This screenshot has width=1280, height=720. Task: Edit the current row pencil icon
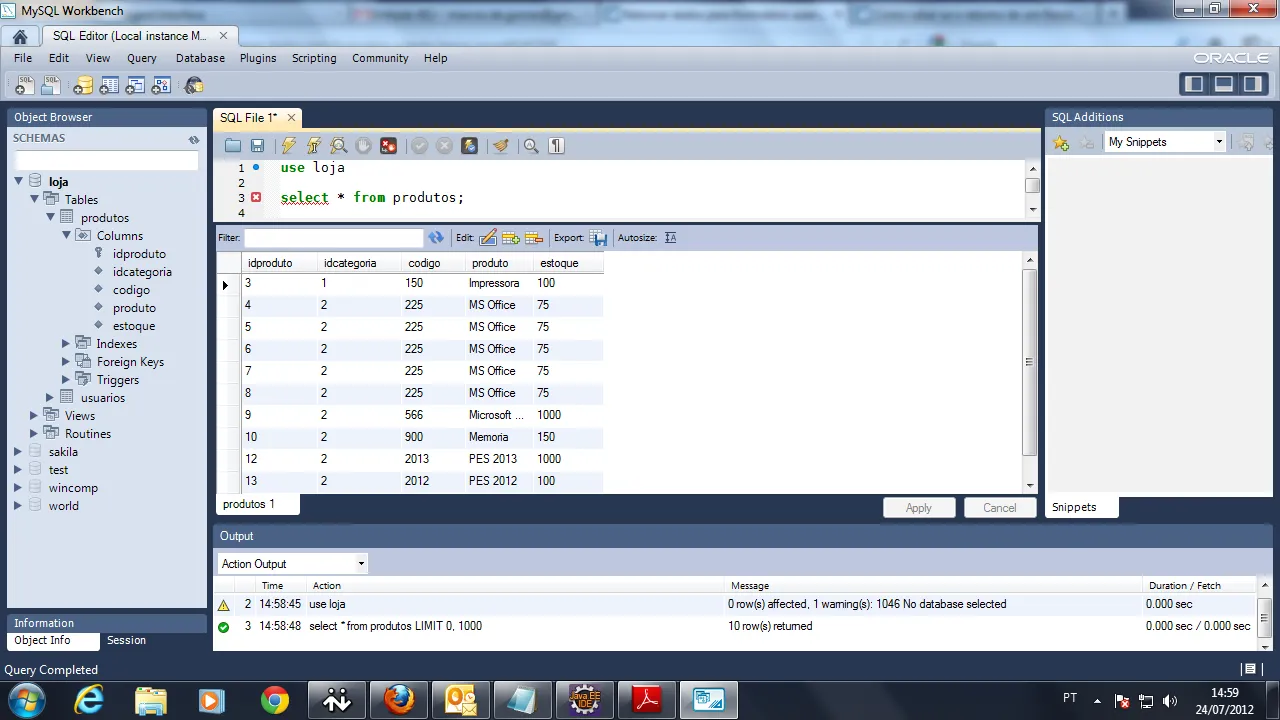coord(488,238)
